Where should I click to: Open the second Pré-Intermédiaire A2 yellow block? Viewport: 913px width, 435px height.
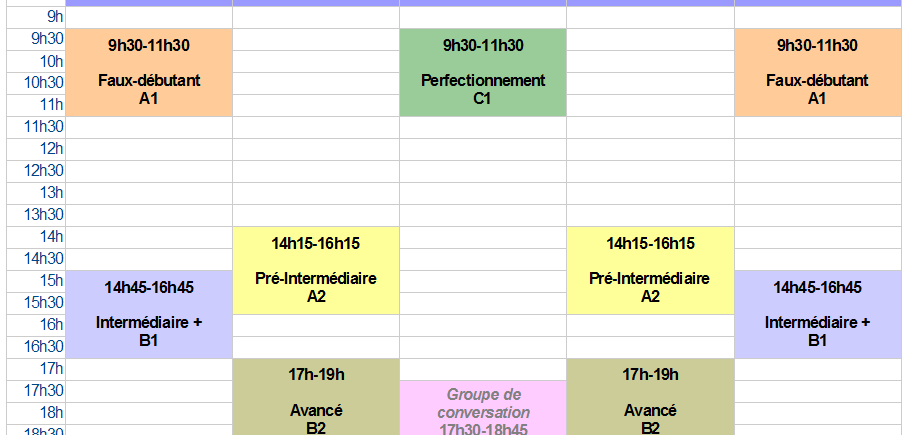click(x=650, y=271)
